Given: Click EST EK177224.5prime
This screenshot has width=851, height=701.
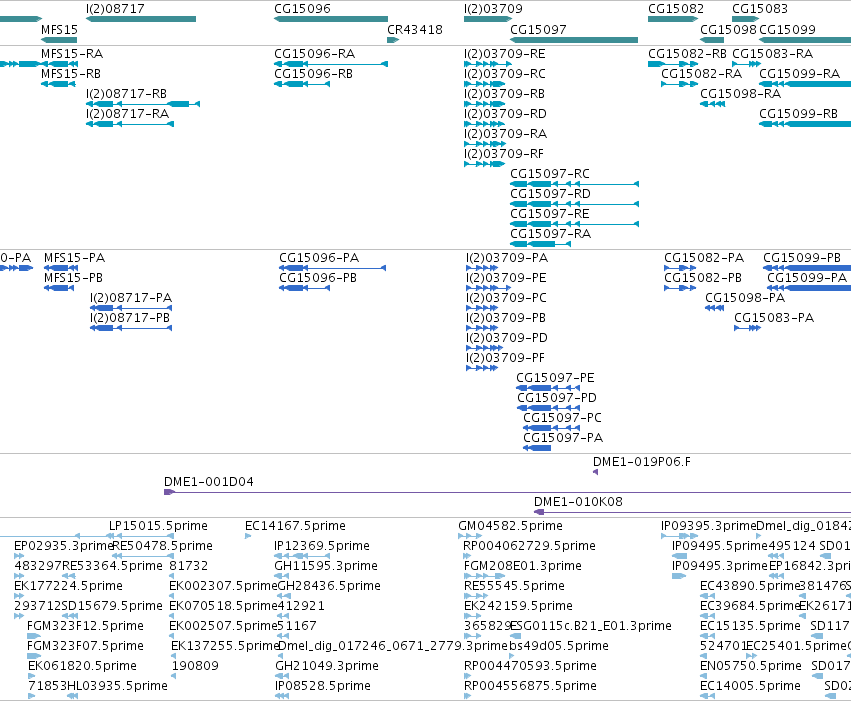Looking at the screenshot, I should (19, 596).
